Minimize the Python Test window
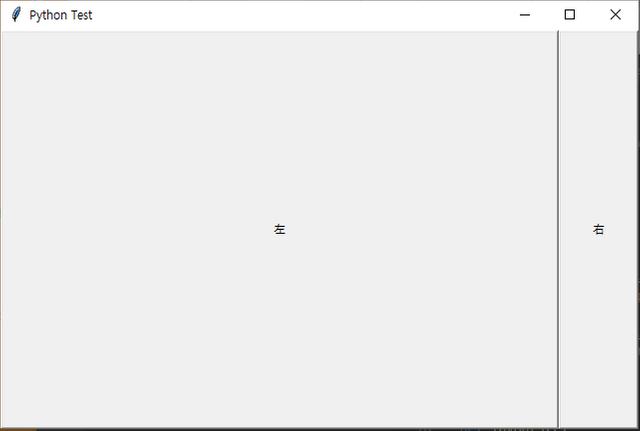This screenshot has height=431, width=640. click(x=525, y=15)
